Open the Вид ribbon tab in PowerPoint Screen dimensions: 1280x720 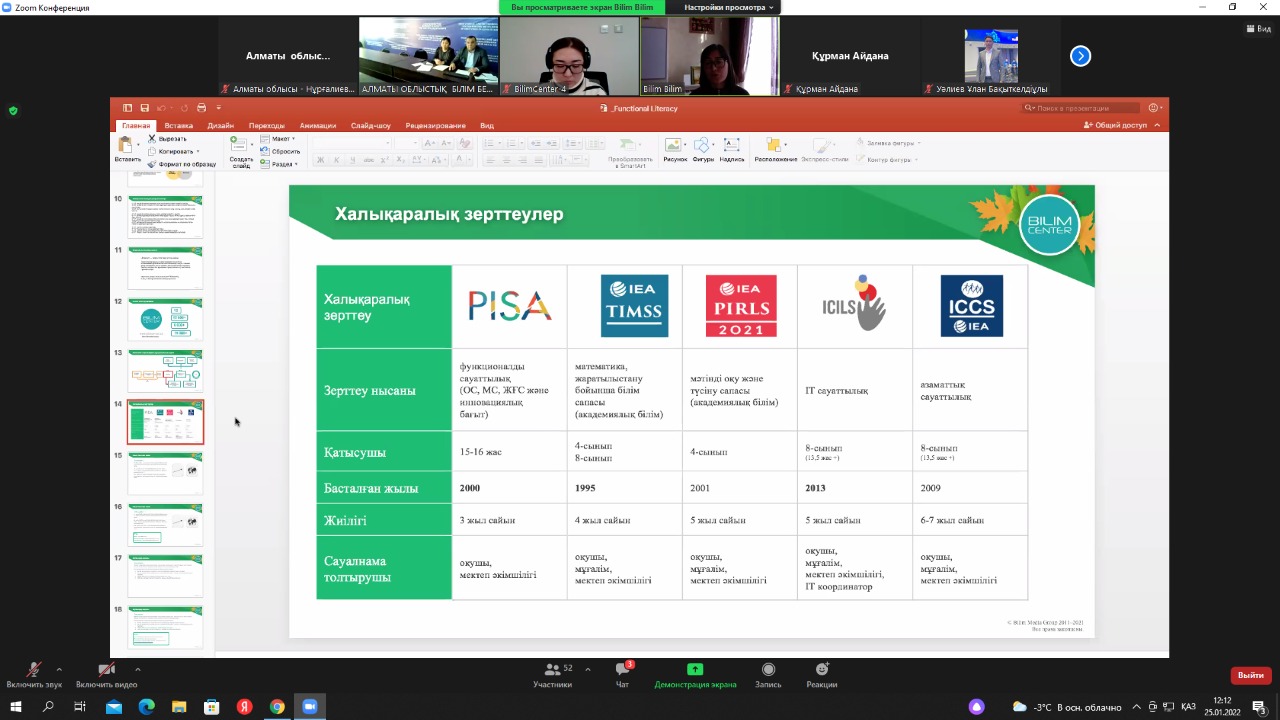pos(487,126)
